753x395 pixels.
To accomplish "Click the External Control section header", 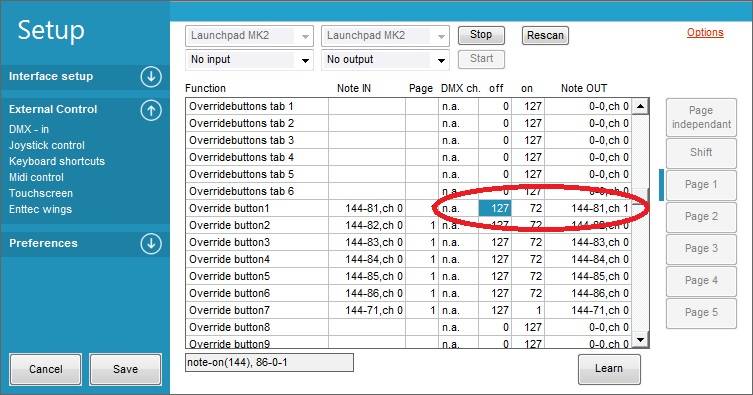I will point(85,109).
